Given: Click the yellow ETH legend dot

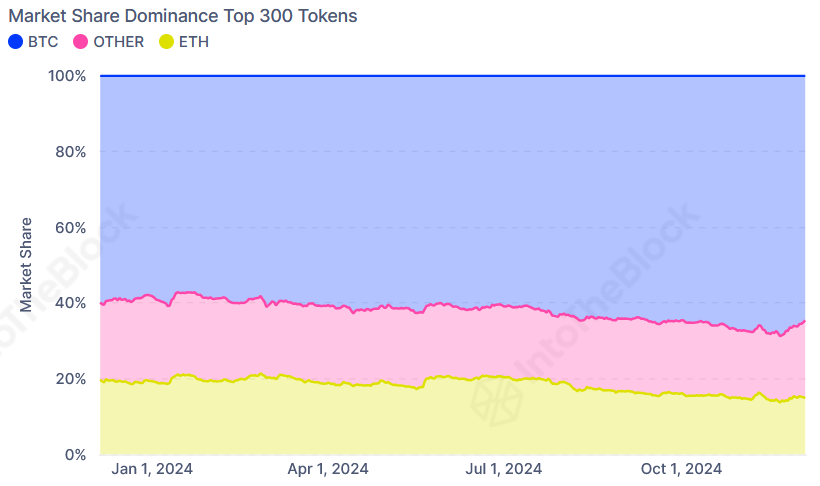Looking at the screenshot, I should click(x=166, y=42).
